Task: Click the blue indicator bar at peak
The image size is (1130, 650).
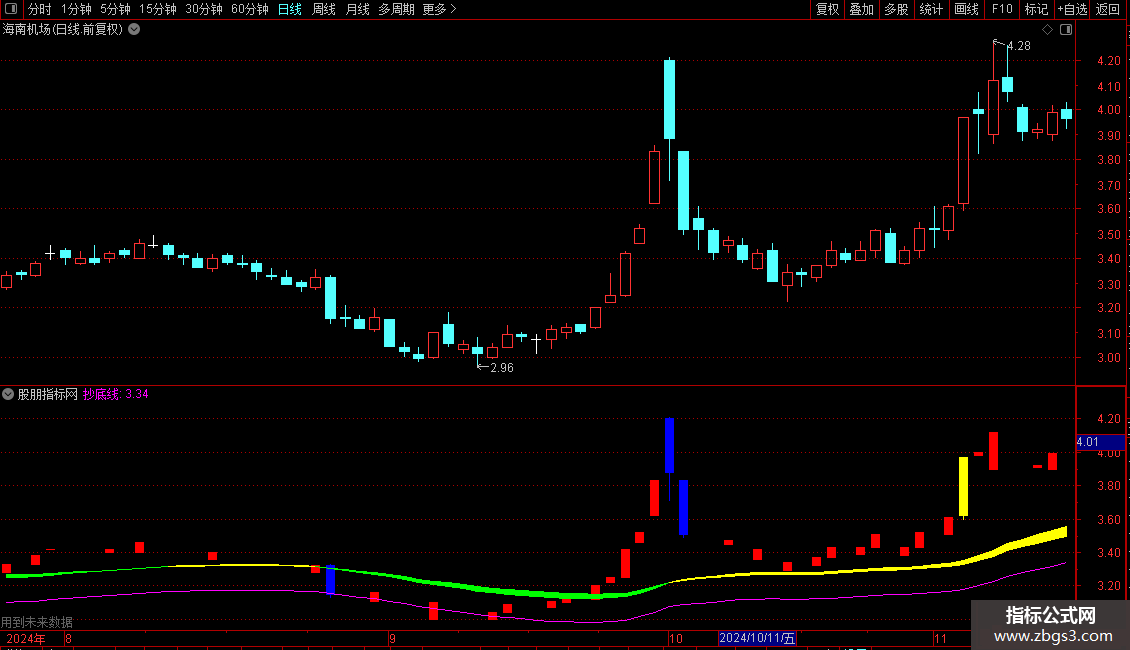Action: (x=669, y=445)
